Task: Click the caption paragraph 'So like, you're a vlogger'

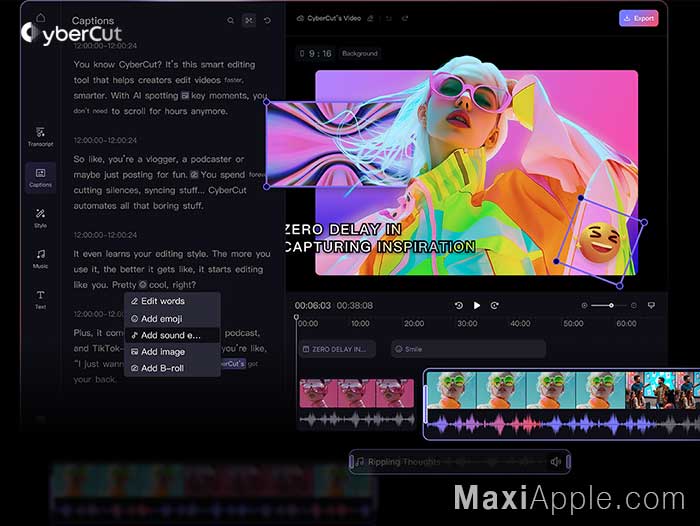Action: coord(170,183)
